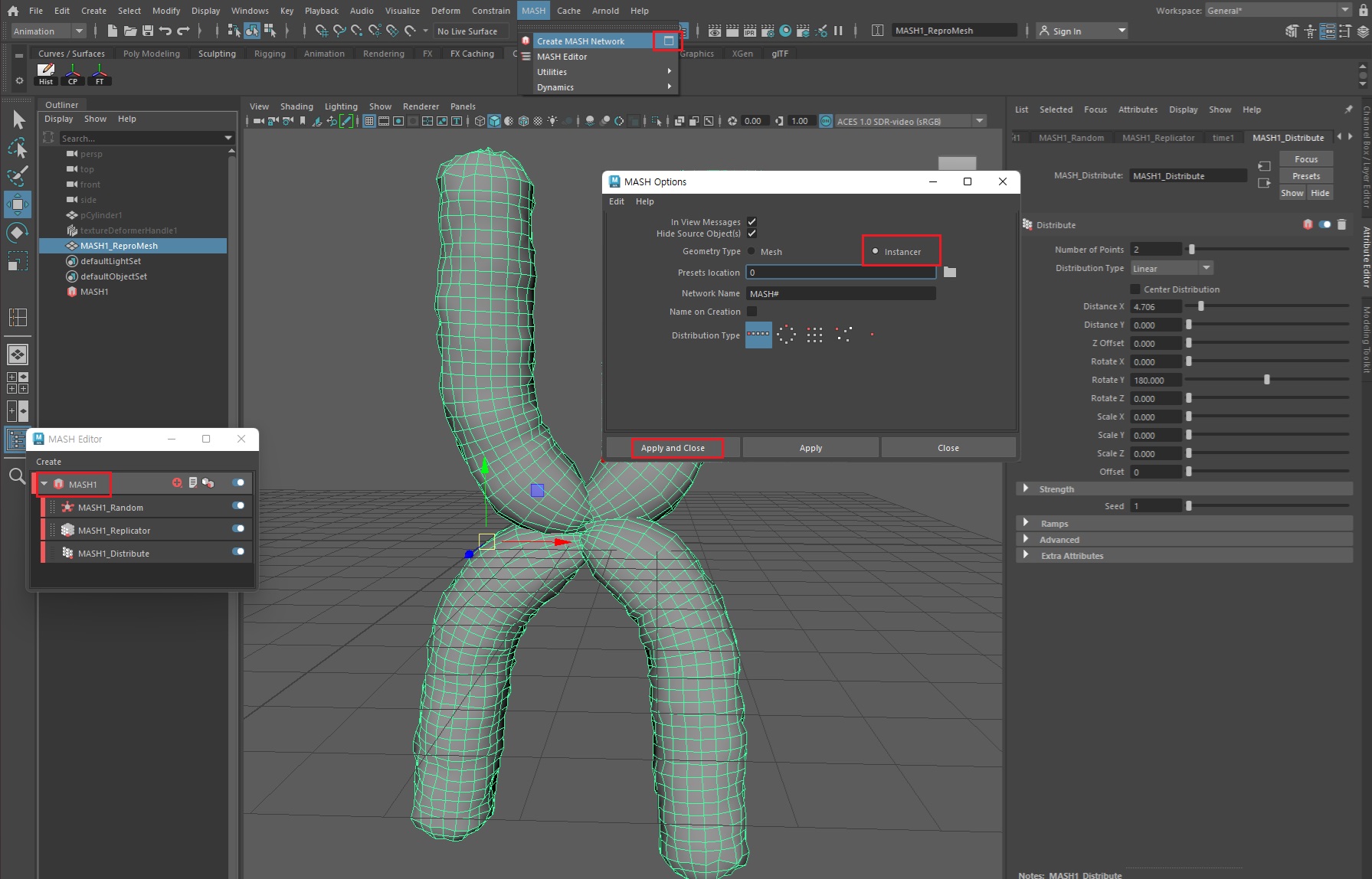Choose the Rotate tool in toolbox
This screenshot has width=1372, height=879.
18,233
